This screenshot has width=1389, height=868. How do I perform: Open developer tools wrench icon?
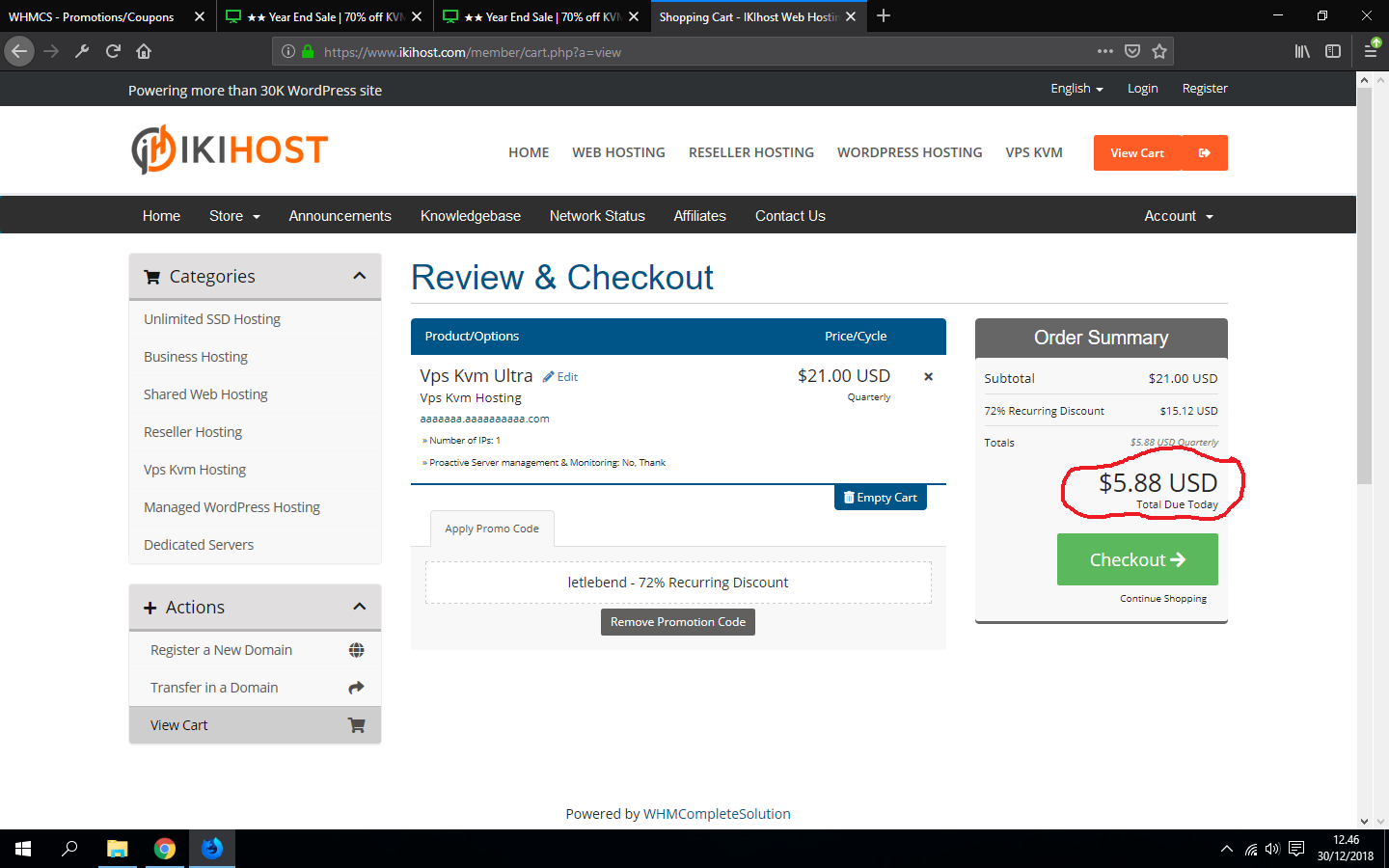pos(82,51)
